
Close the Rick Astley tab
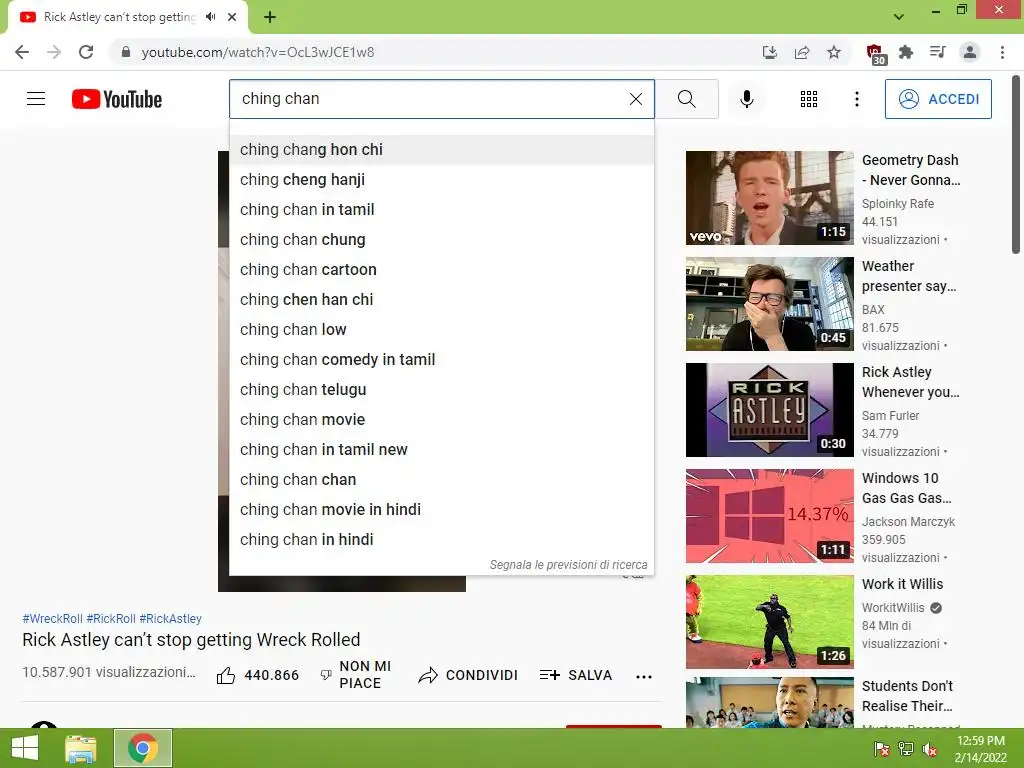tap(232, 17)
